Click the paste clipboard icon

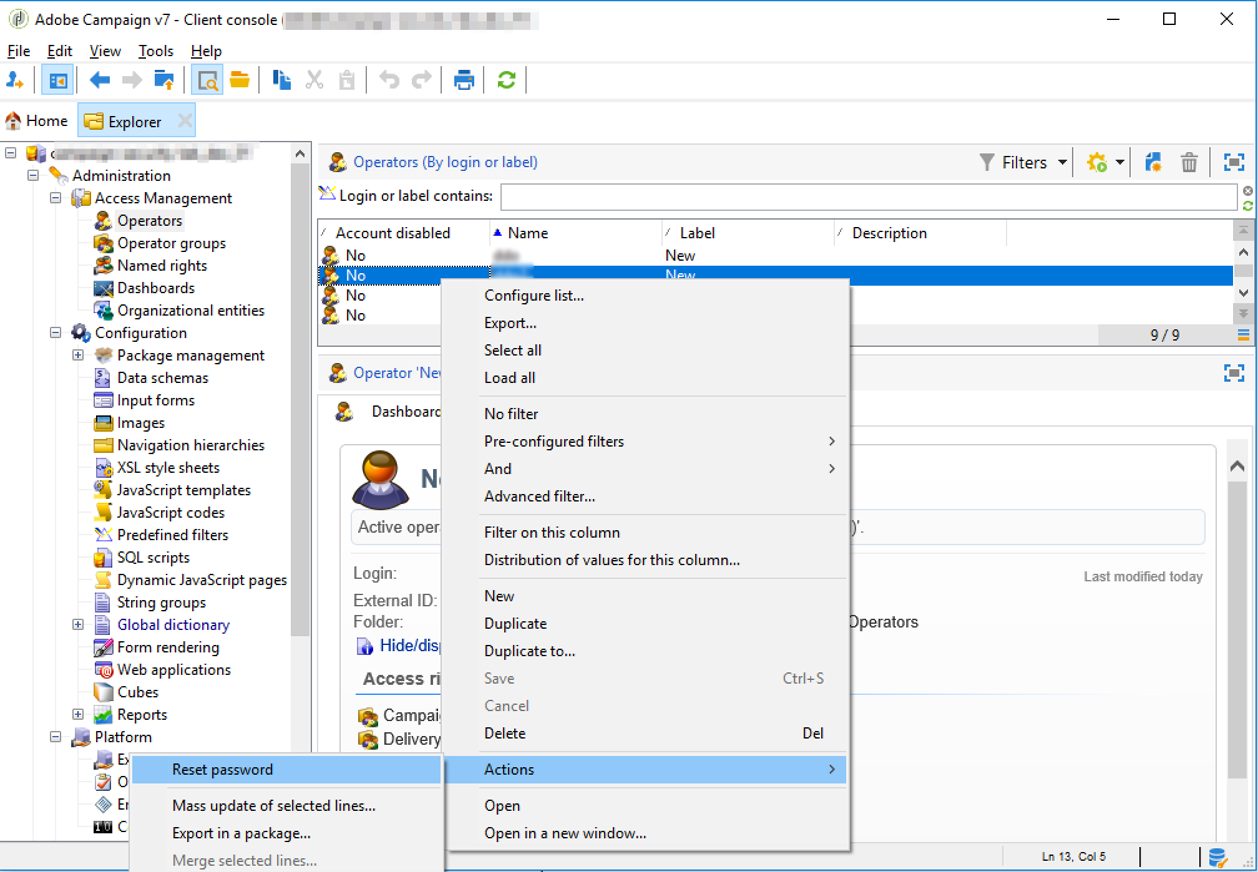346,81
